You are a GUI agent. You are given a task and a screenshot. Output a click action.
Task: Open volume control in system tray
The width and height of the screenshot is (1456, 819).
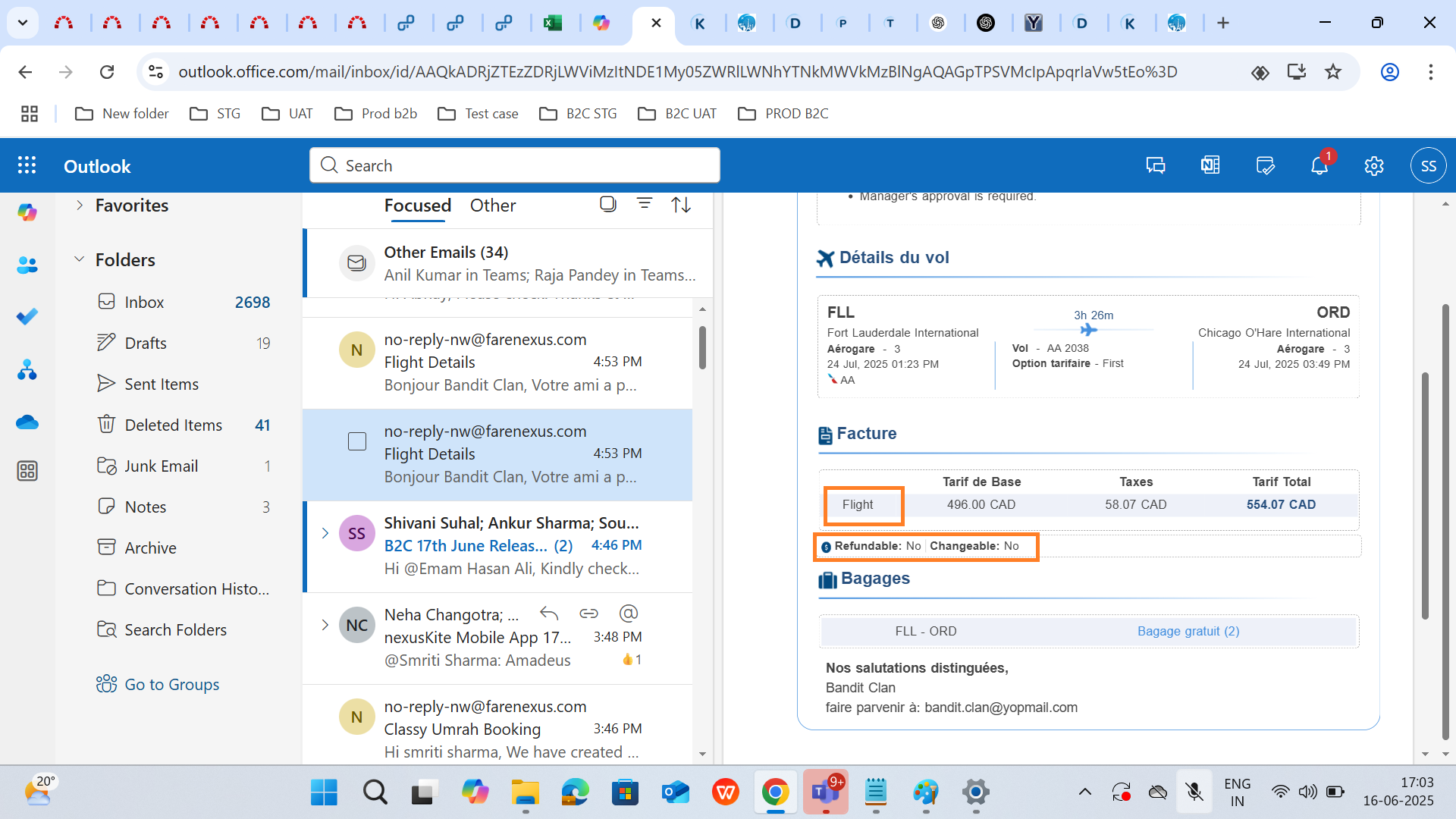point(1307,792)
